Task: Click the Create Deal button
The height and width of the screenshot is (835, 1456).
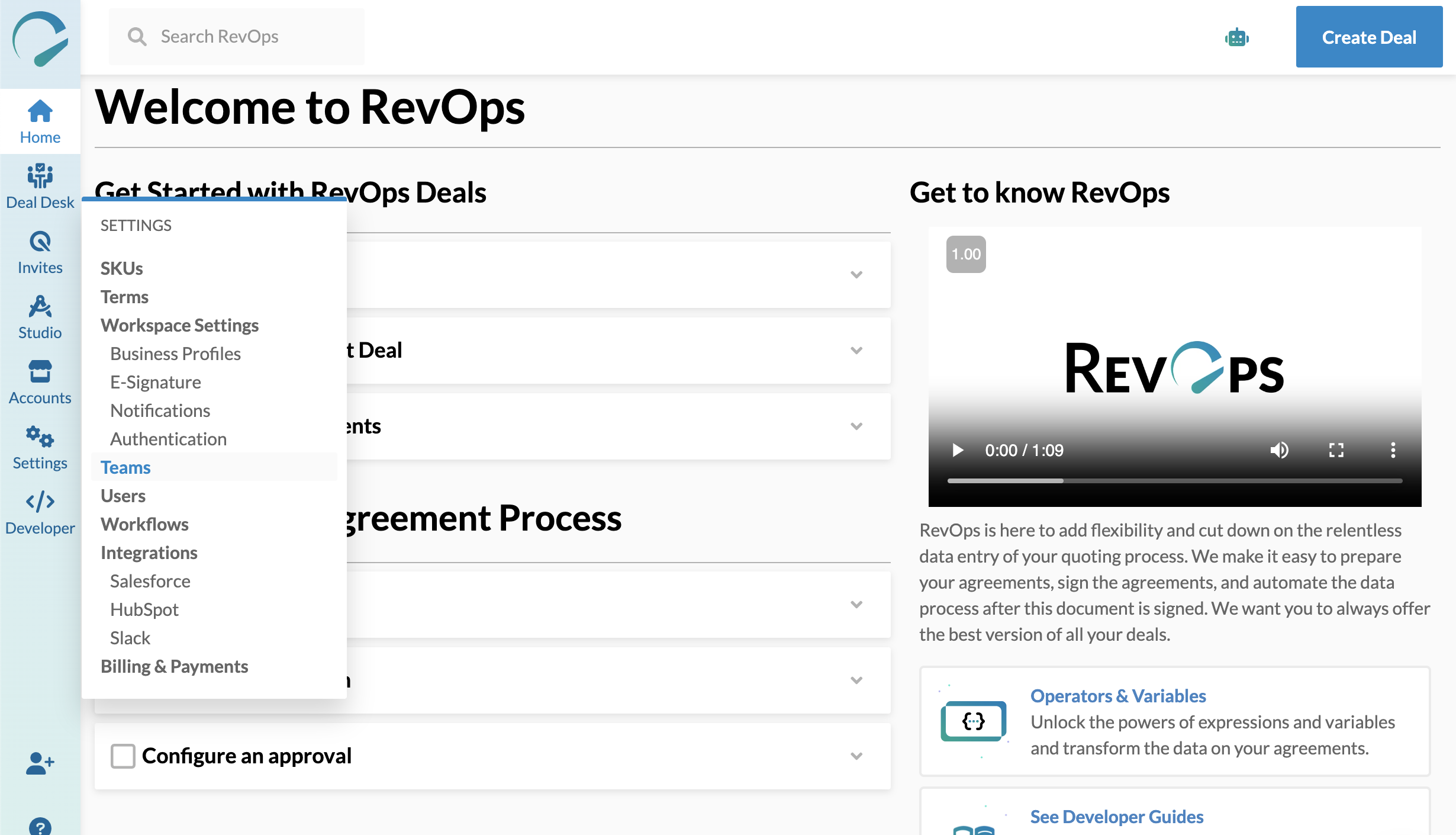Action: 1368,37
